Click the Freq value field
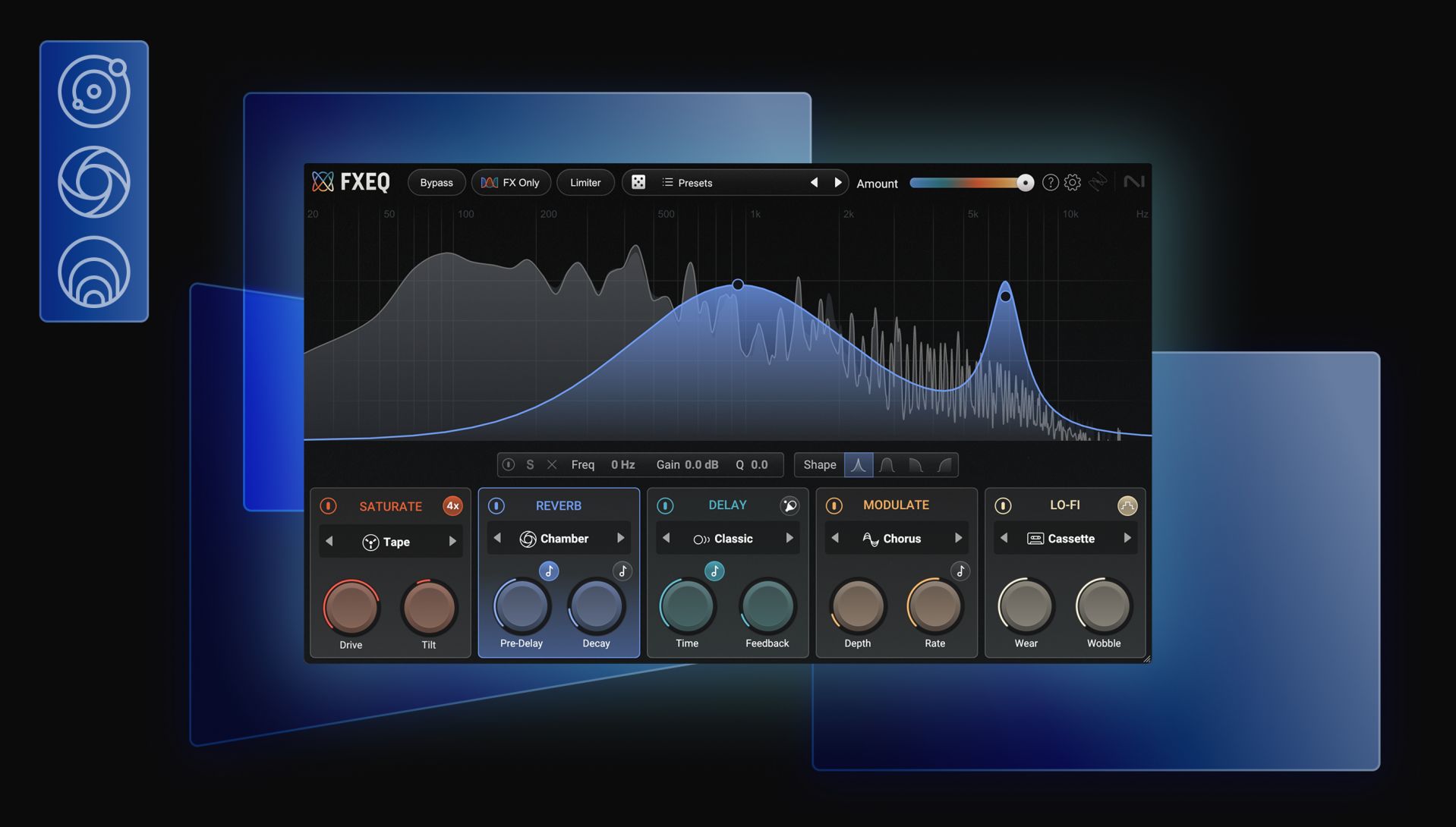 point(623,464)
